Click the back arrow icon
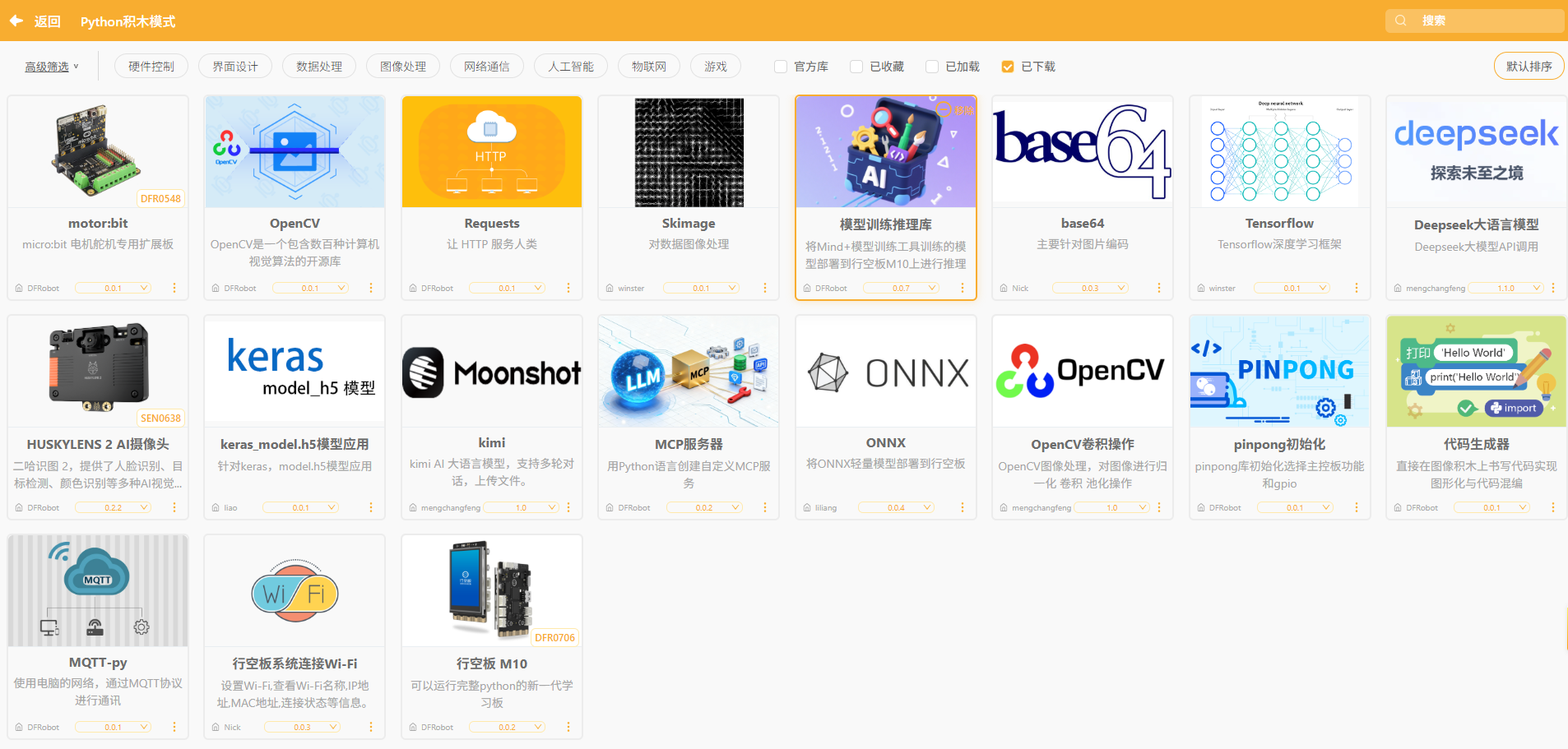Screen dimensions: 1568x749 (x=16, y=21)
